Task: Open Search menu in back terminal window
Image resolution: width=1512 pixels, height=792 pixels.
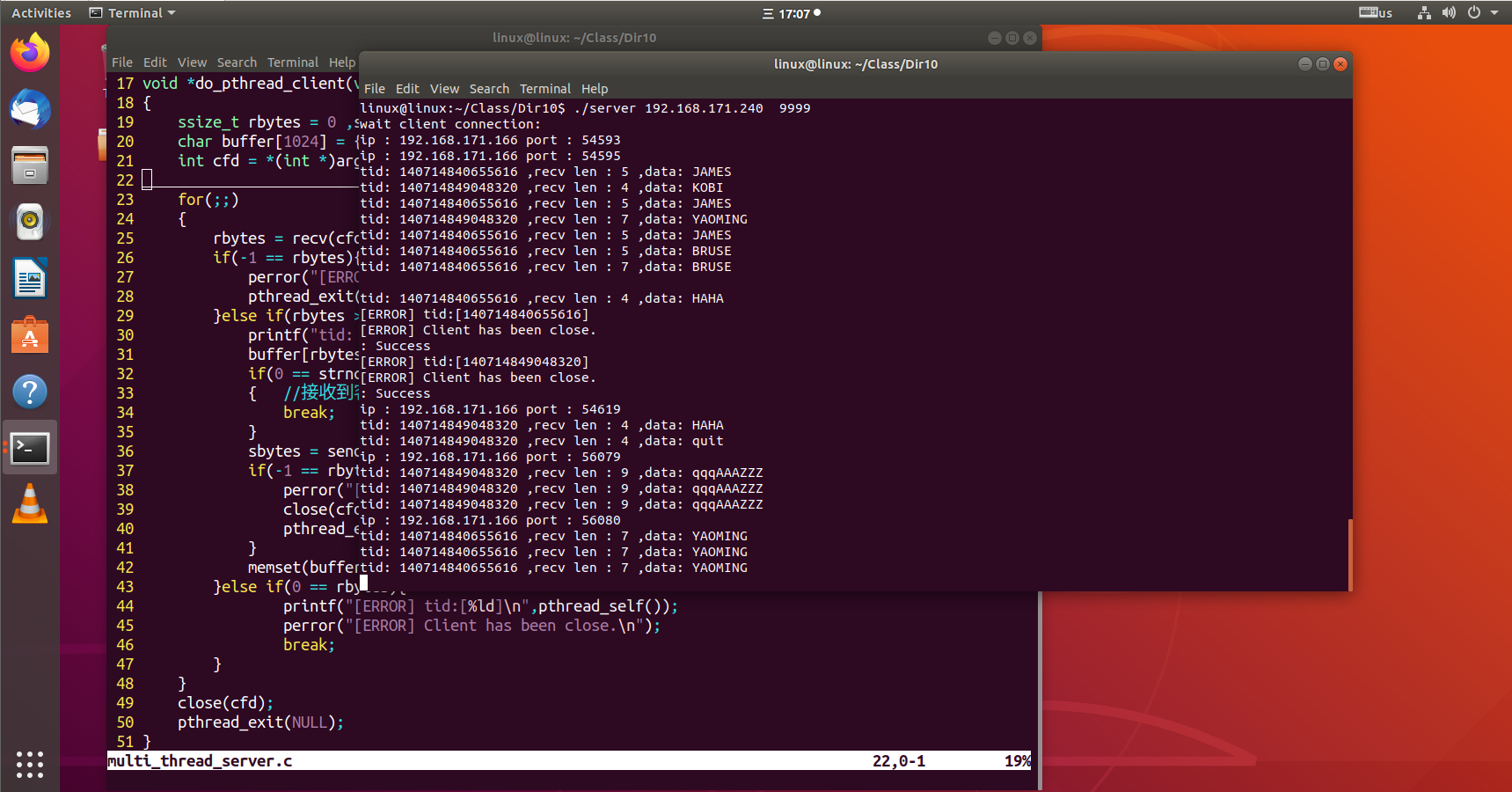Action: 237,62
